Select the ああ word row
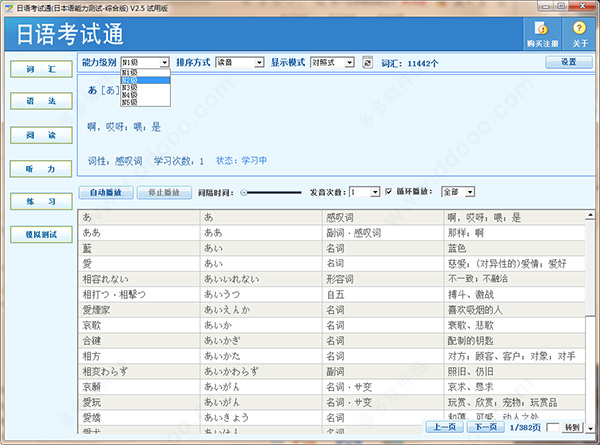The image size is (600, 445). tap(332, 233)
